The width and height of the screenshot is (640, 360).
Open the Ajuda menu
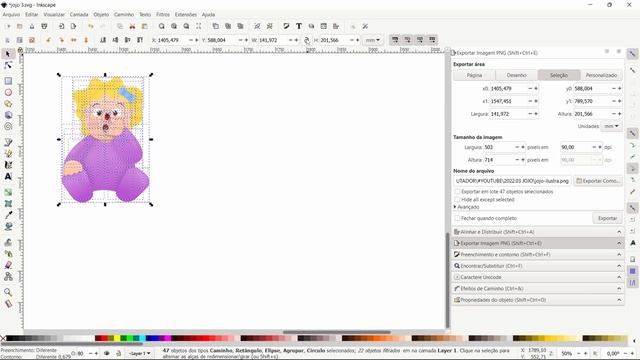(209, 14)
